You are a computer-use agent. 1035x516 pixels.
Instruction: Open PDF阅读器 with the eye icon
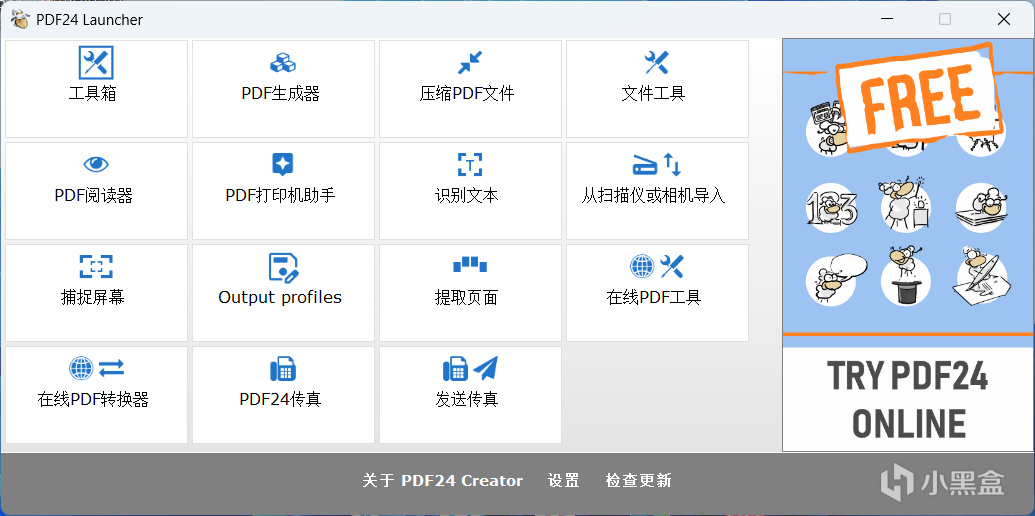point(96,191)
